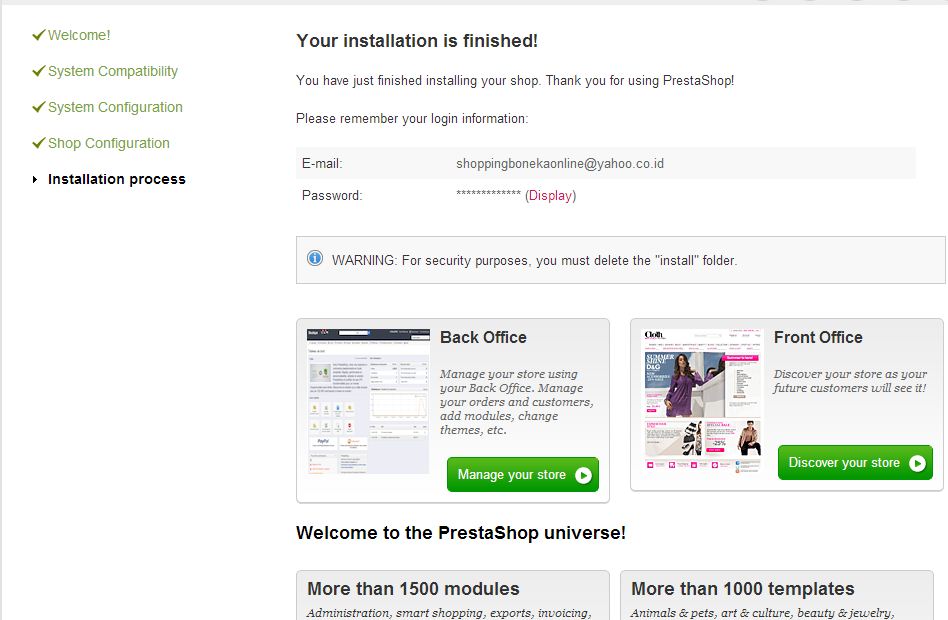Open the Shop Configuration step

[x=109, y=143]
